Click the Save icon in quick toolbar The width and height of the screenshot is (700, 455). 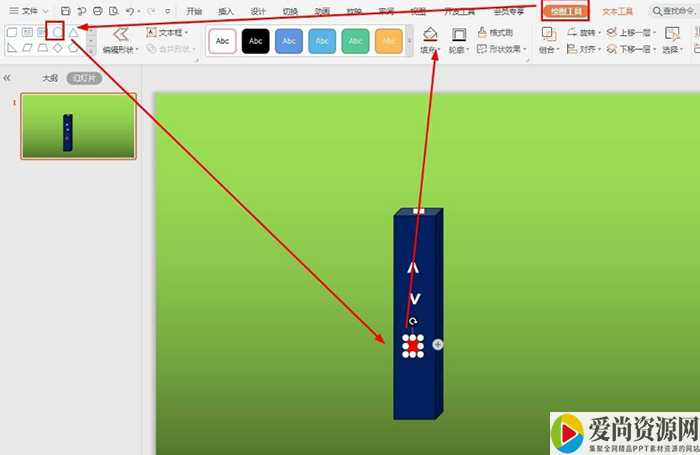tap(65, 11)
